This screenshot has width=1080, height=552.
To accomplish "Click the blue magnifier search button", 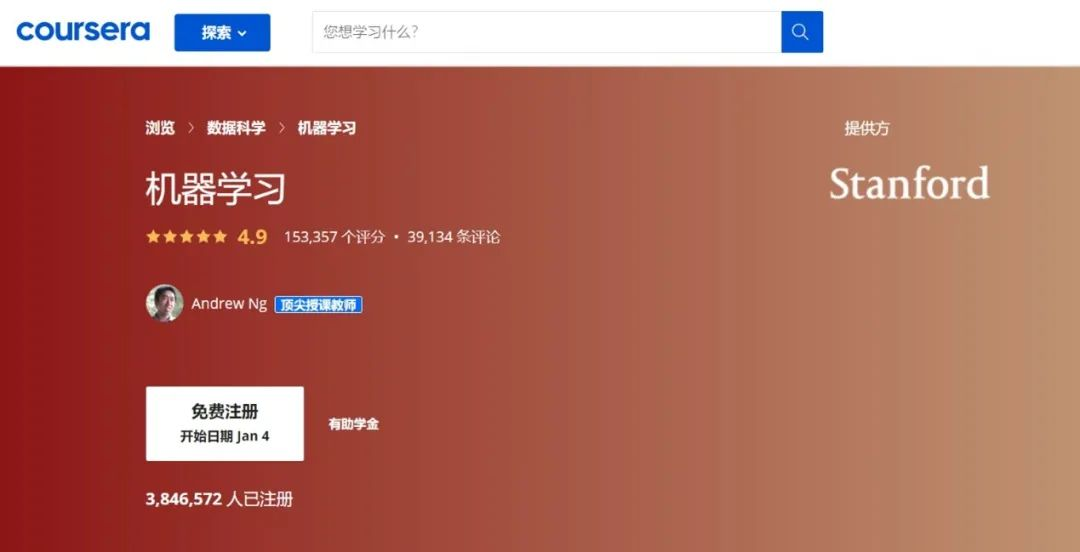I will point(802,32).
